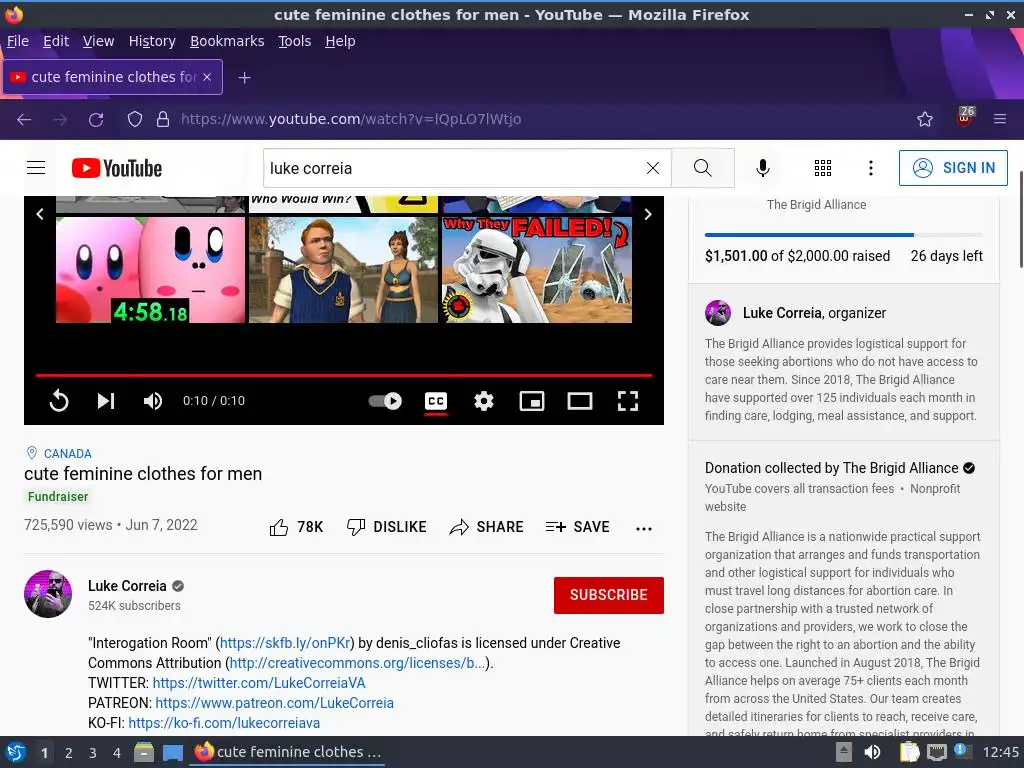This screenshot has width=1024, height=768.
Task: Click the red SUBSCRIBE button
Action: click(609, 595)
